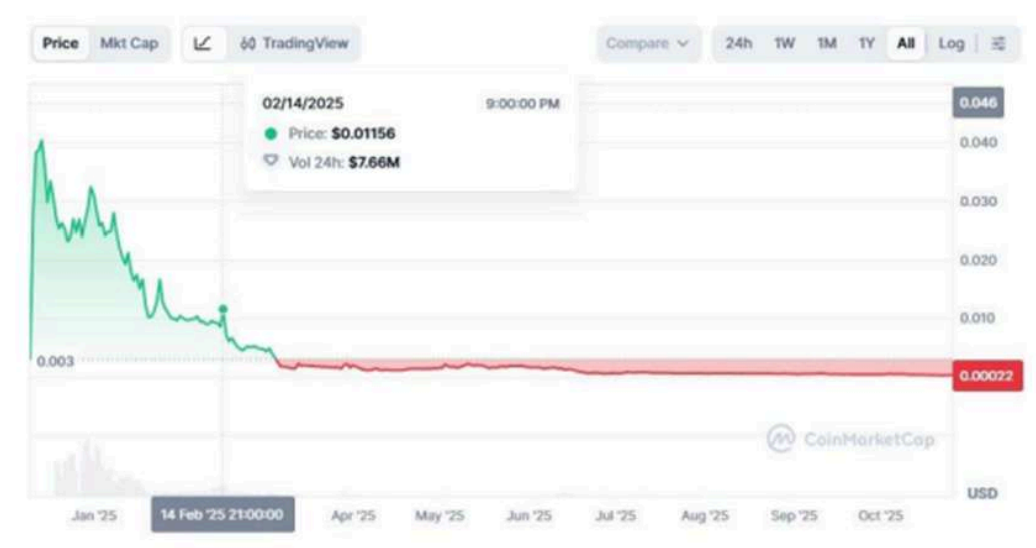The width and height of the screenshot is (1036, 548).
Task: Switch the chart to Mkt Cap view
Action: tap(129, 43)
